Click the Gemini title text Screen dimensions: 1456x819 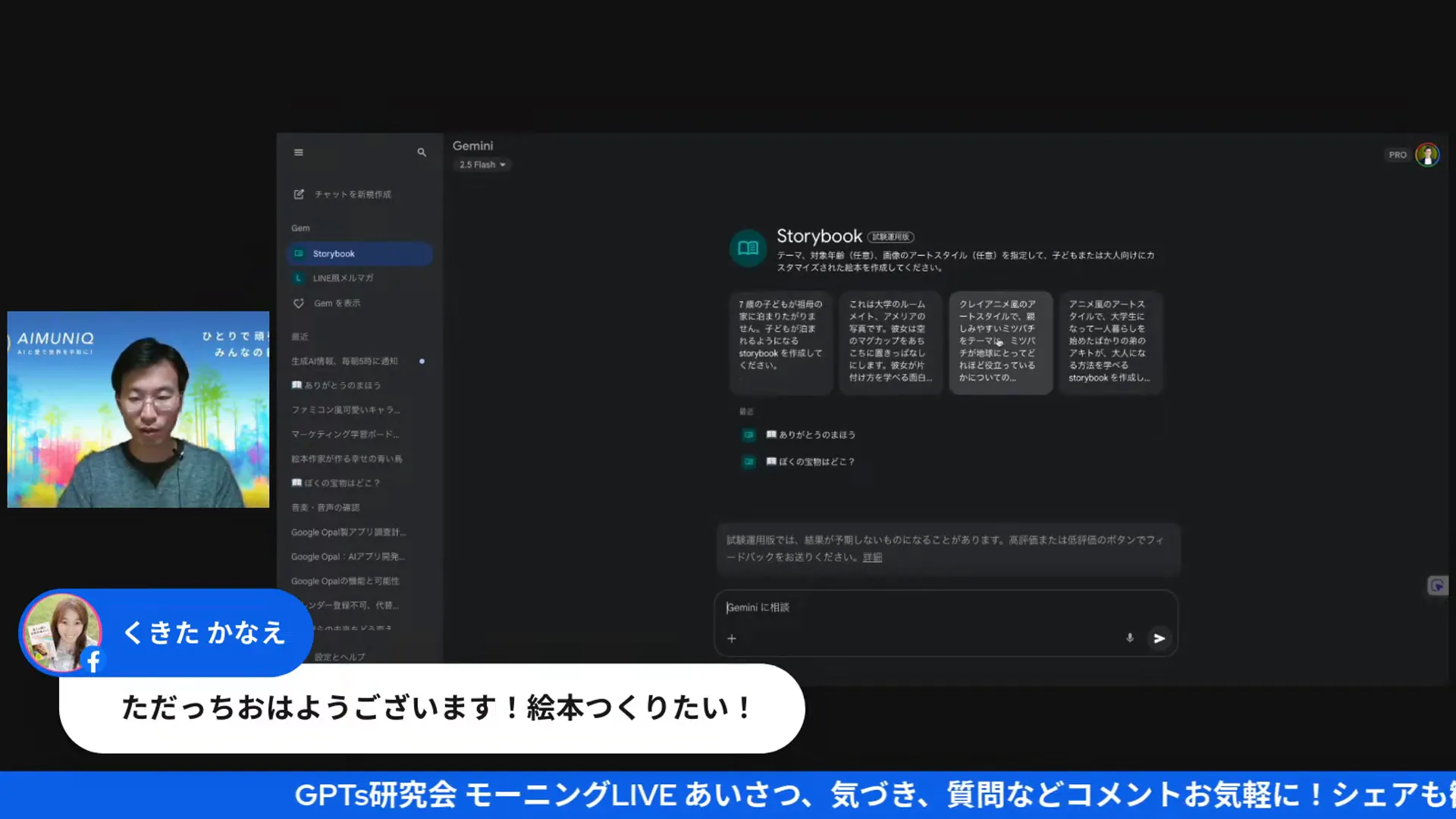coord(472,146)
